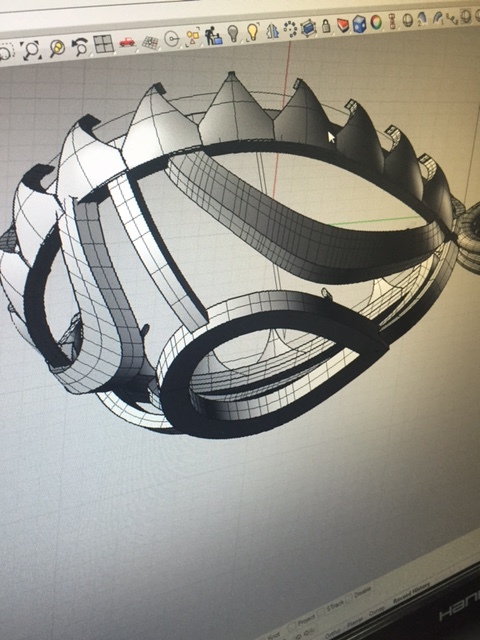Click the yellow light bulb Show icon

click(x=253, y=32)
